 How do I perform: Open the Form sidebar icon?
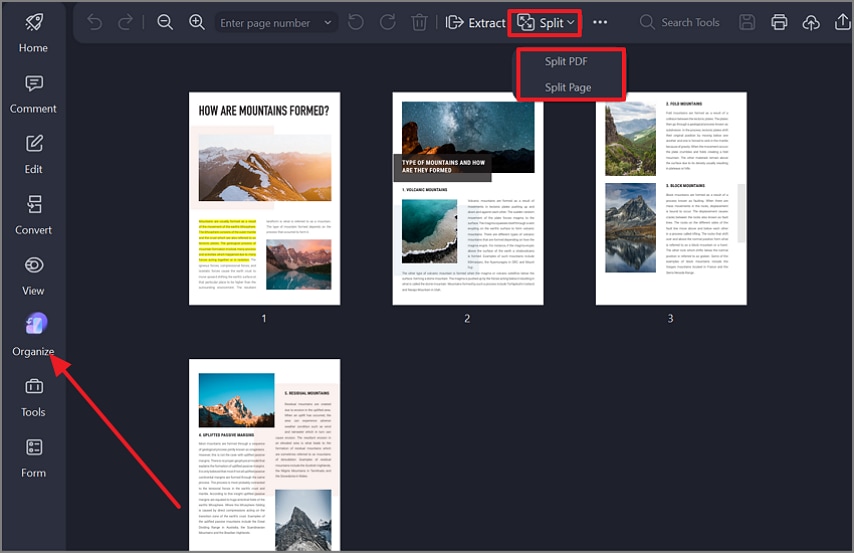34,447
